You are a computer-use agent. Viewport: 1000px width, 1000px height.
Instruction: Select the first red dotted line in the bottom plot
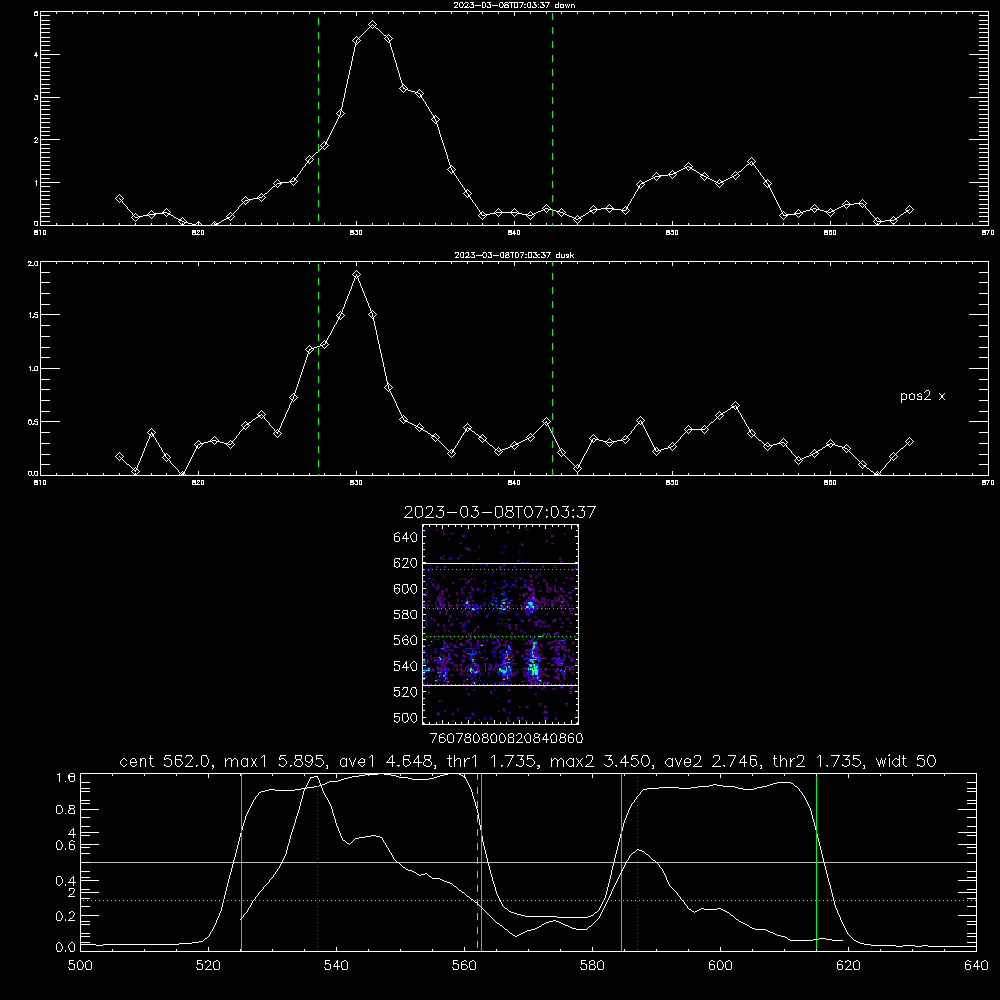point(318,861)
